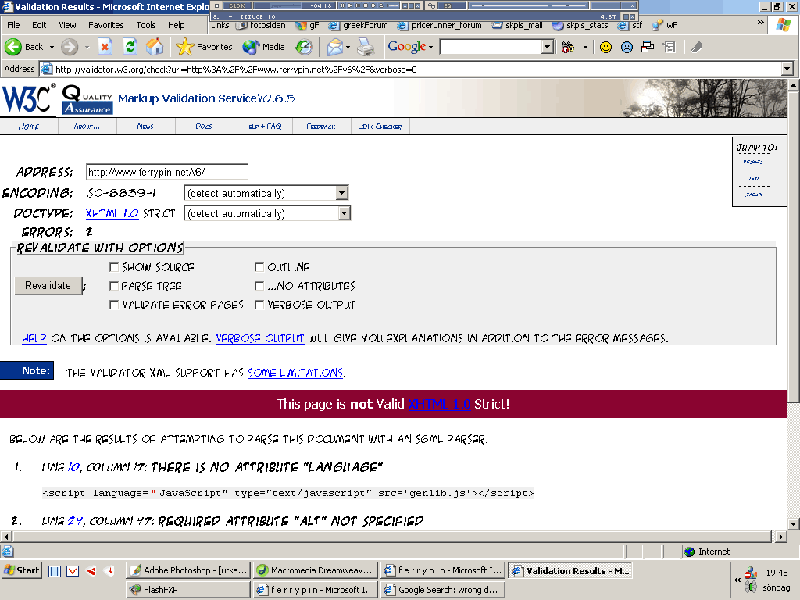Open the Docs navigation tab
Screen dimensions: 800x600
(x=204, y=126)
